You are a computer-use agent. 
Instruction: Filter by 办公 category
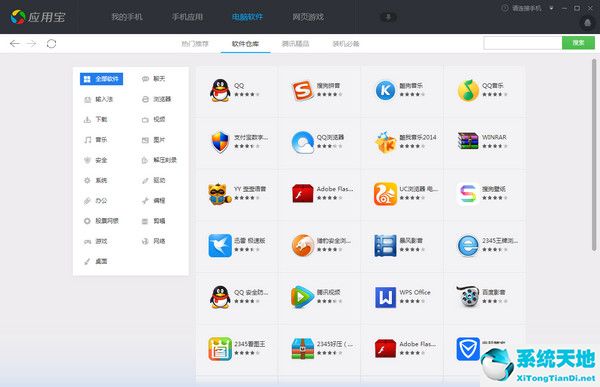click(x=95, y=201)
